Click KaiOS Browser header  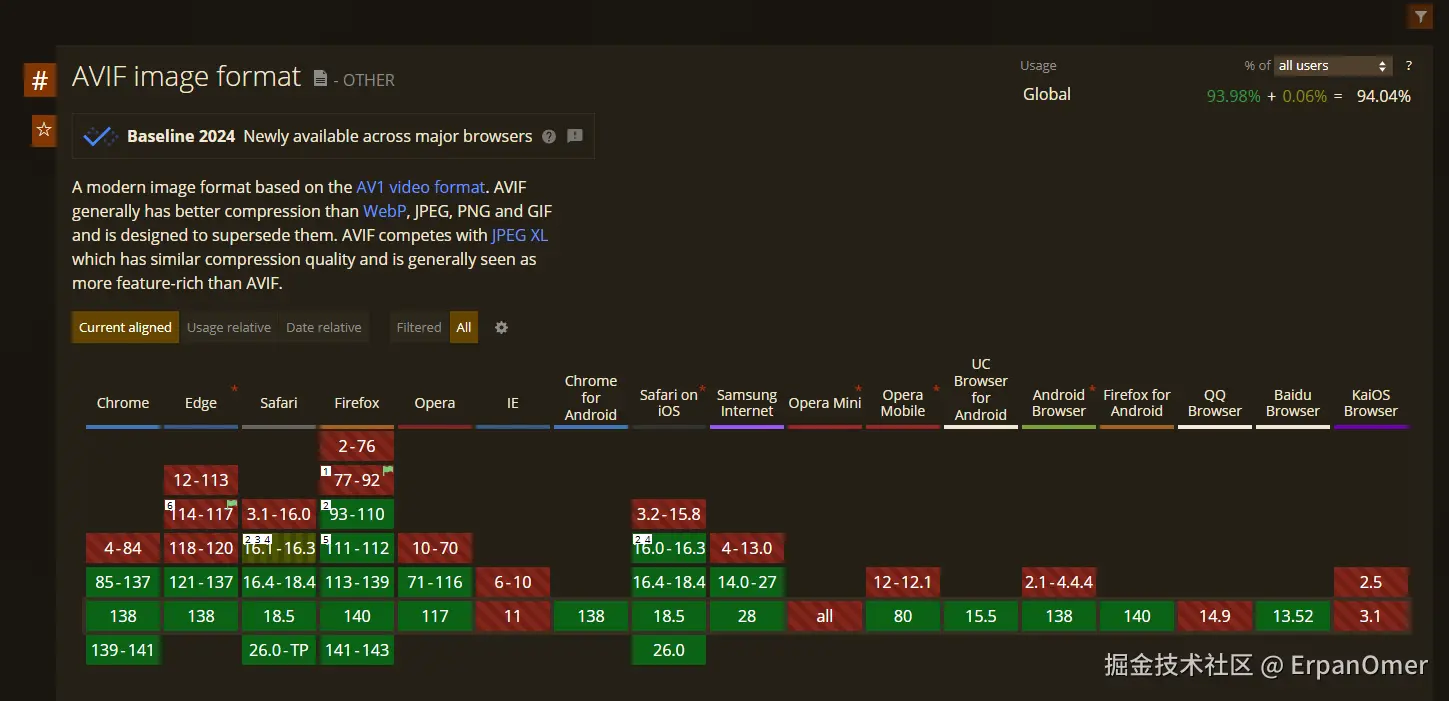tap(1371, 403)
